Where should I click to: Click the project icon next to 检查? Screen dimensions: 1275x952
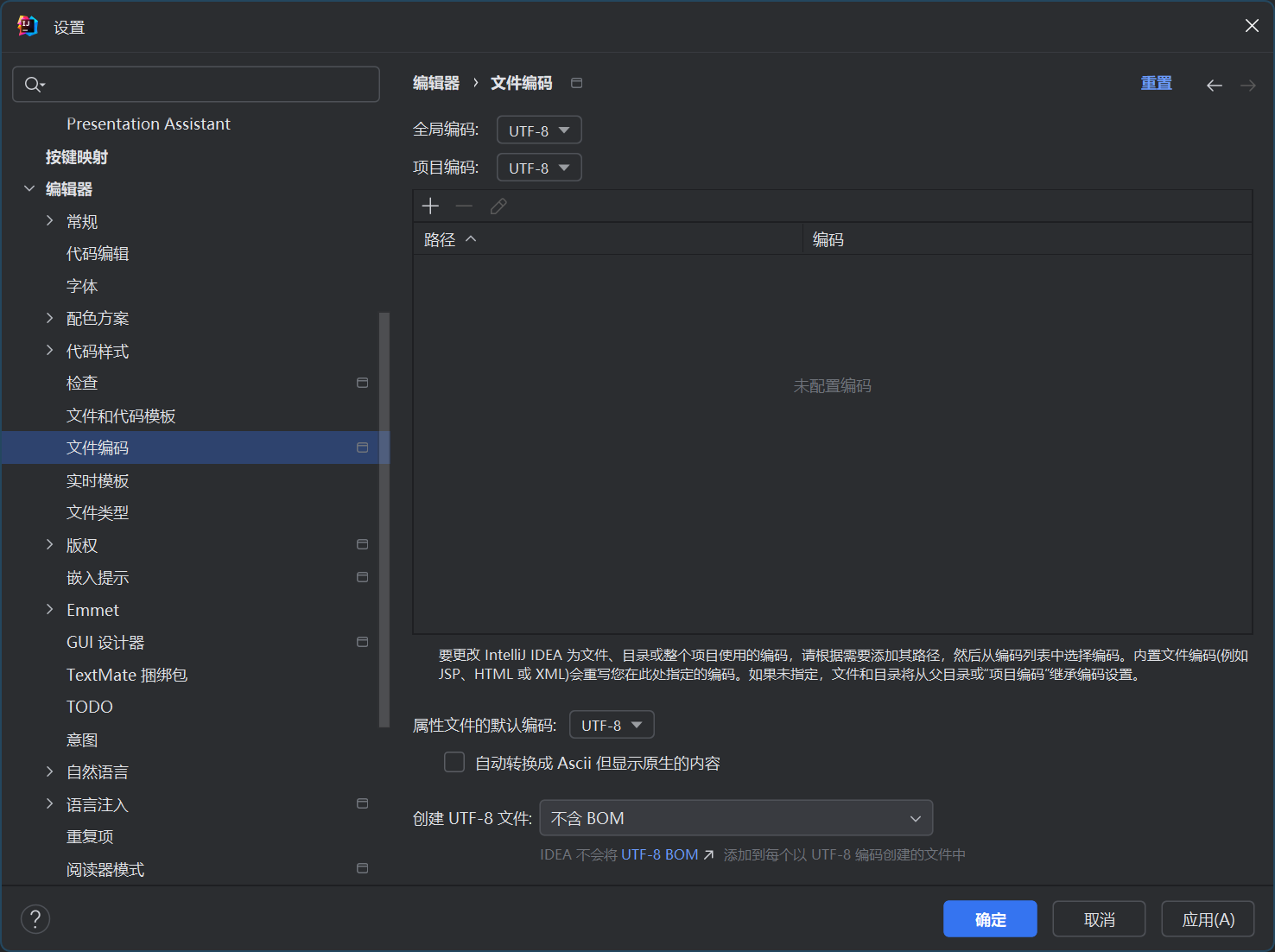point(362,383)
